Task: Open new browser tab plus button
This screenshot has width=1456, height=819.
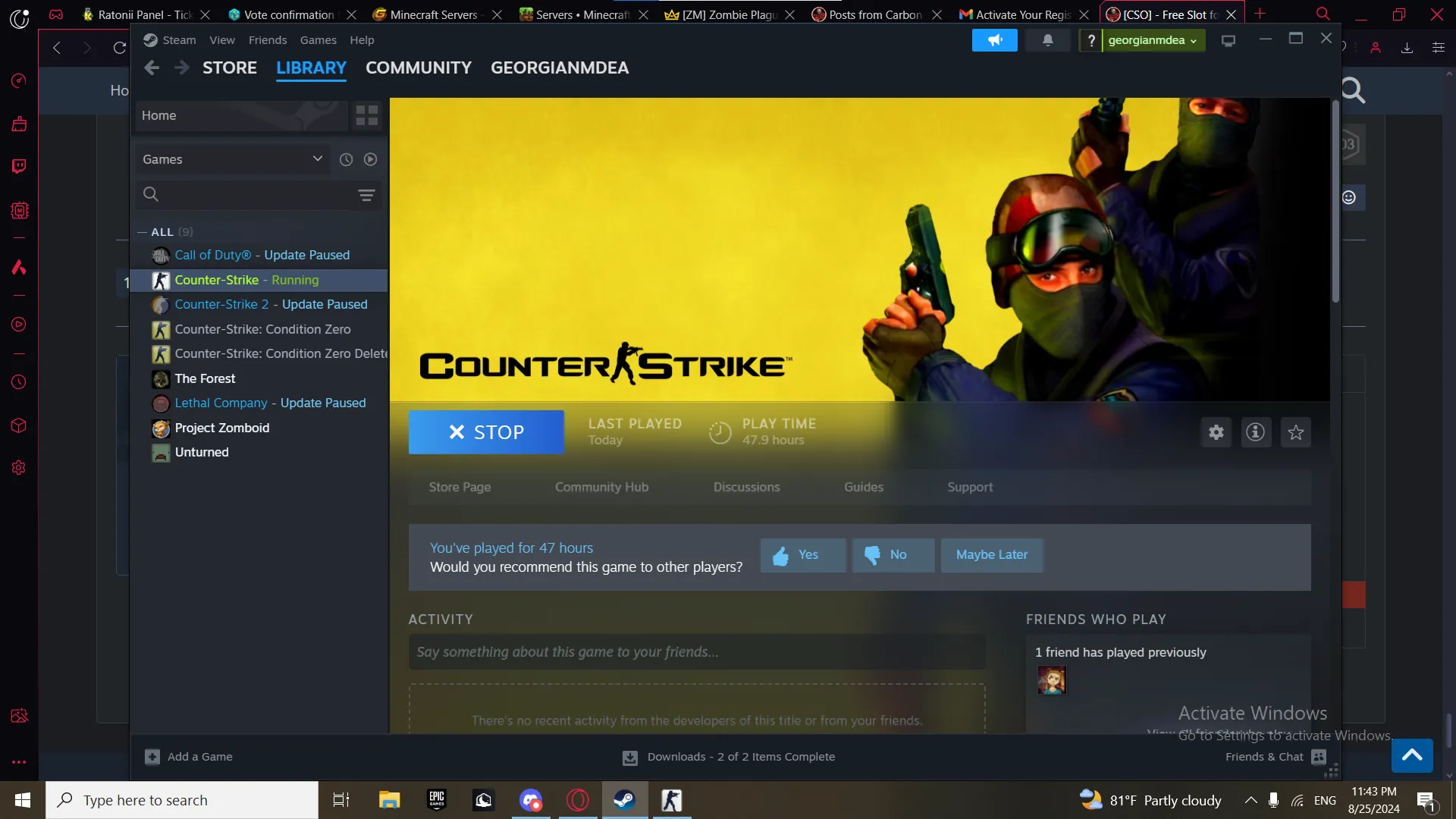Action: coord(1260,14)
